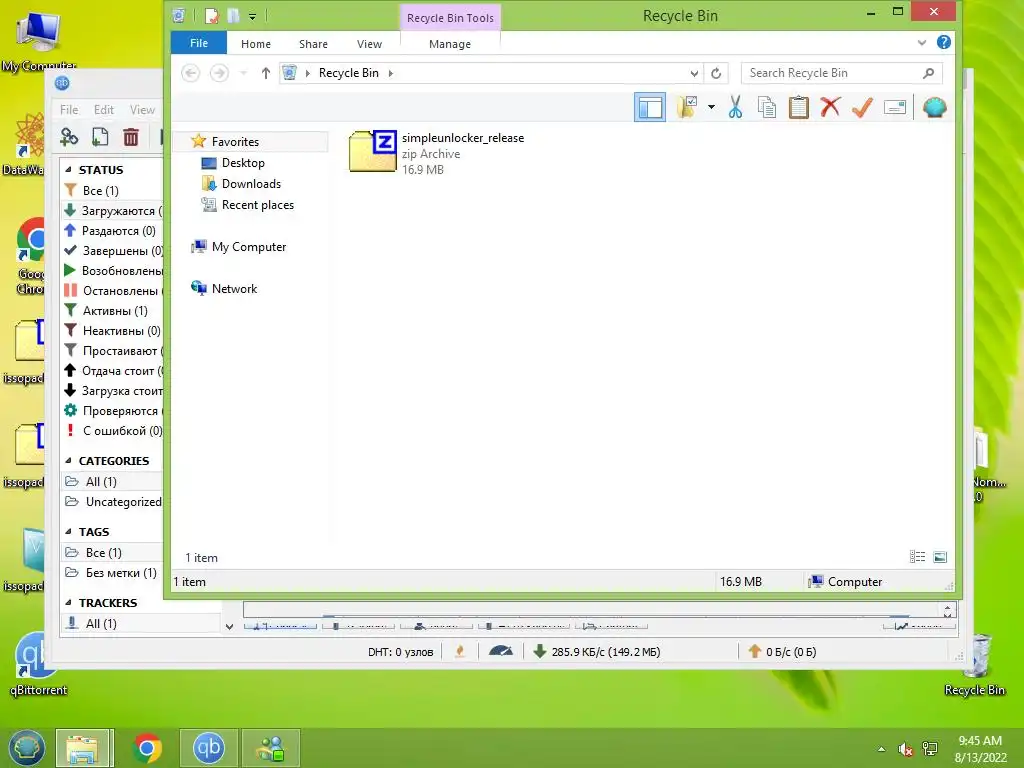
Task: Collapse the CATEGORIES section in qBittorrent
Action: click(x=68, y=460)
